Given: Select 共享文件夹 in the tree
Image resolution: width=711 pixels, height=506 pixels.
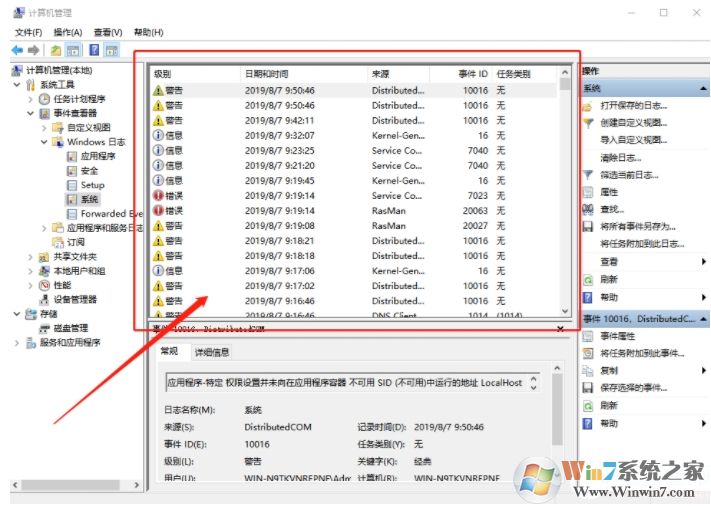Looking at the screenshot, I should click(x=75, y=257).
